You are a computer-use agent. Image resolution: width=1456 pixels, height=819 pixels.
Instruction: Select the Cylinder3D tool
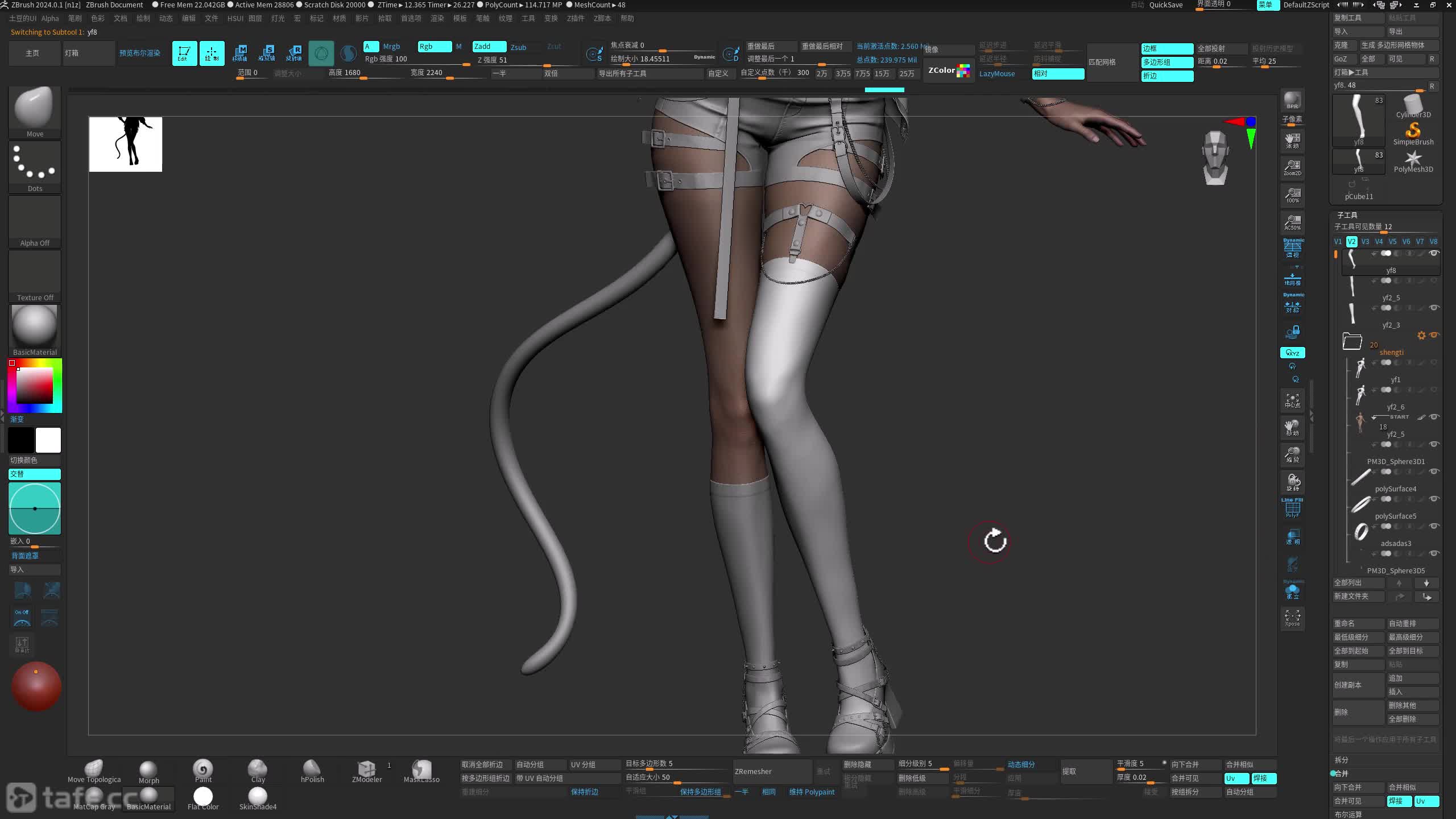click(x=1413, y=107)
